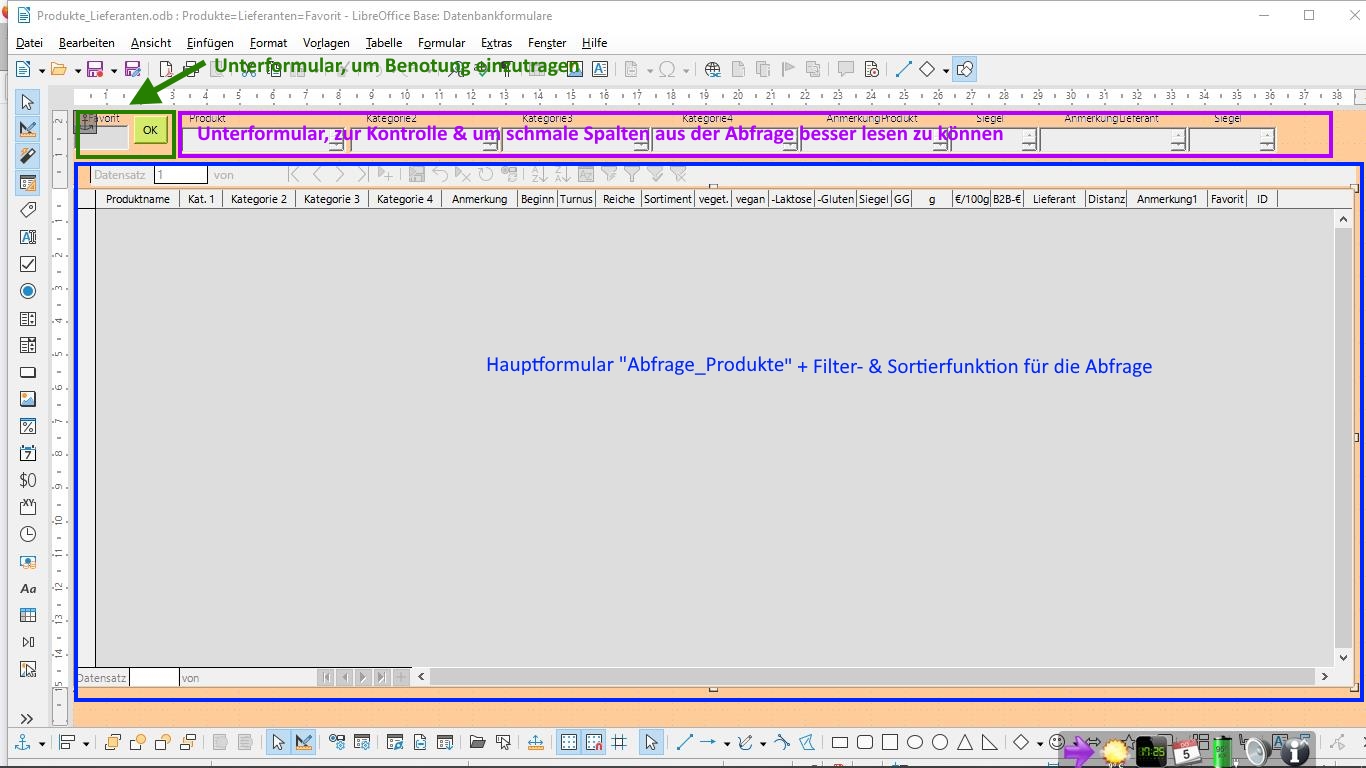Image resolution: width=1366 pixels, height=768 pixels.
Task: Toggle the Form Control Wizards
Action: tap(27, 155)
